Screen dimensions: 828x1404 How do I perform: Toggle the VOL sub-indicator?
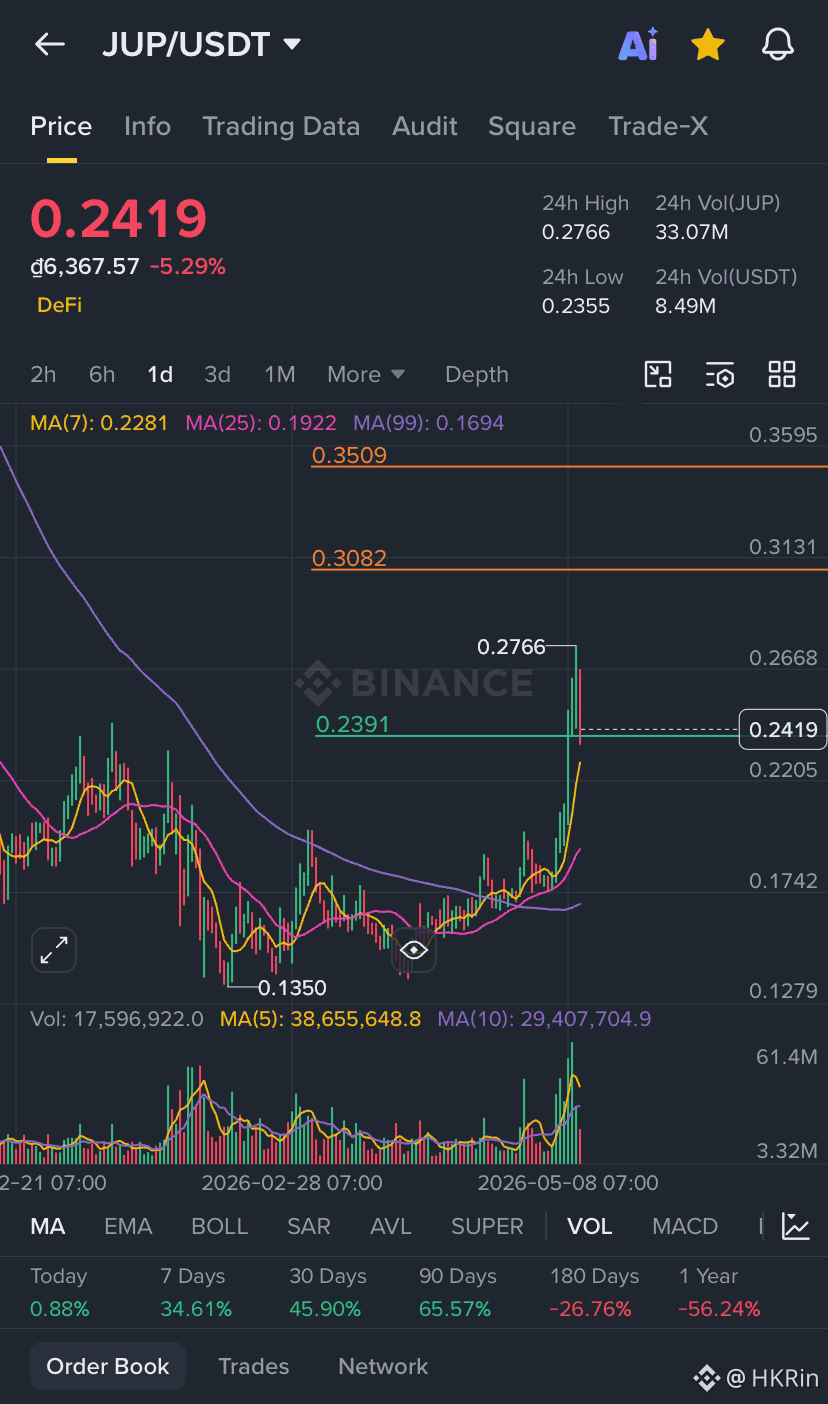coord(589,1226)
